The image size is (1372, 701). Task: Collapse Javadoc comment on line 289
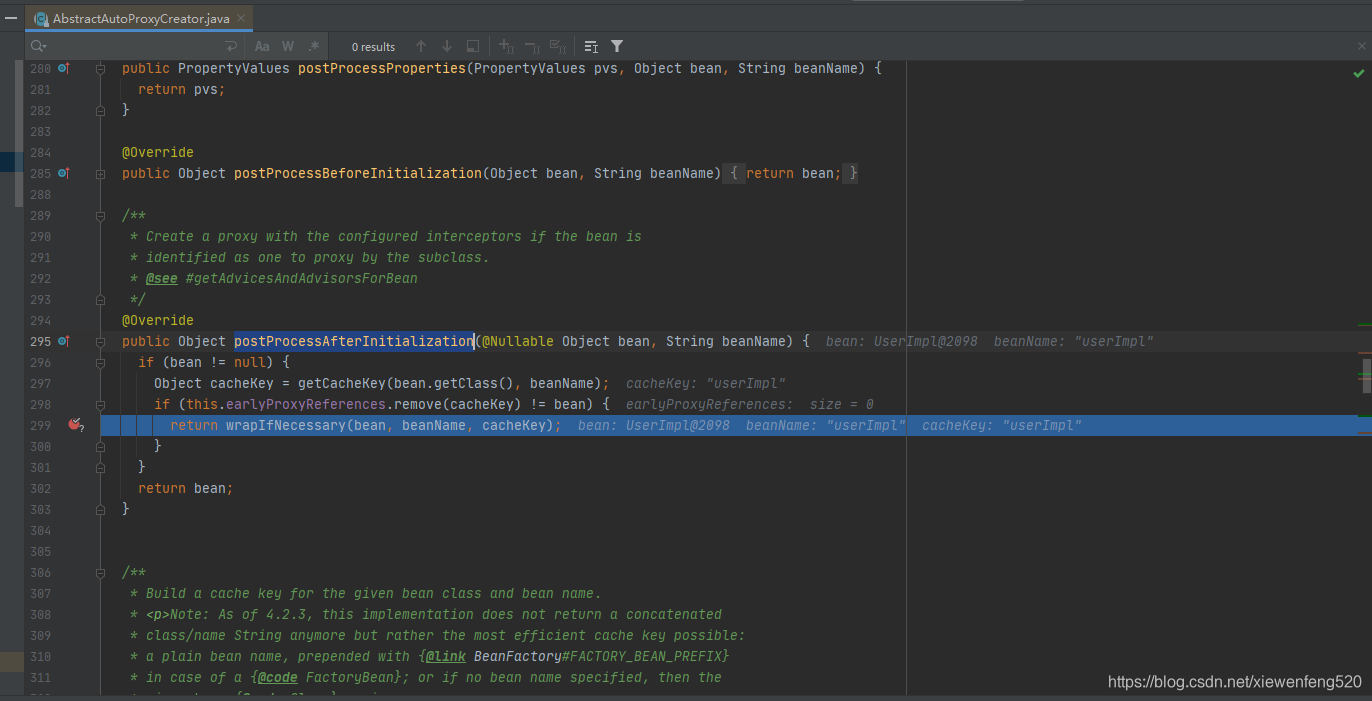tap(100, 215)
